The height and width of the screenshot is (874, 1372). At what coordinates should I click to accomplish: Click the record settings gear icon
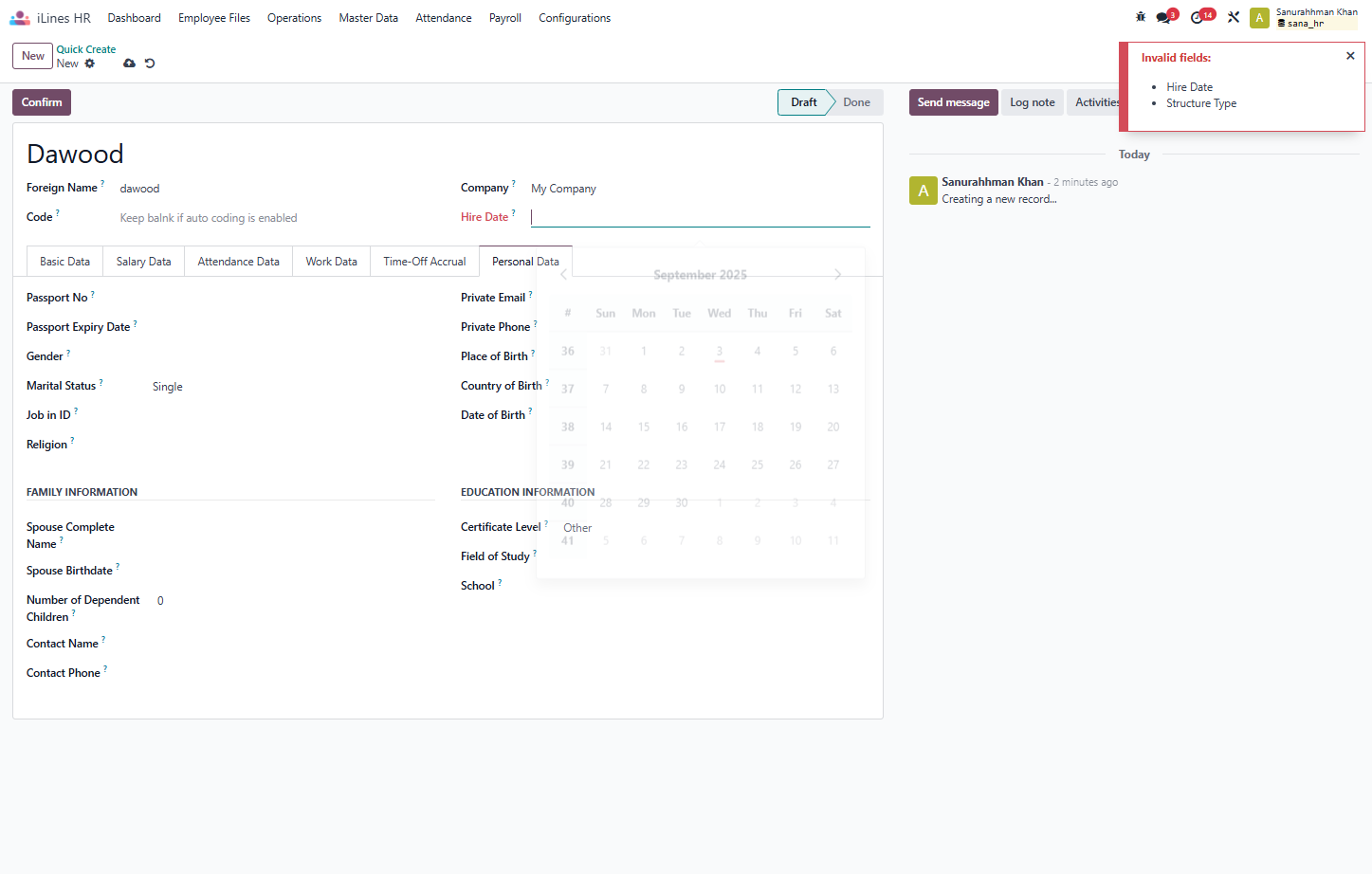[90, 64]
